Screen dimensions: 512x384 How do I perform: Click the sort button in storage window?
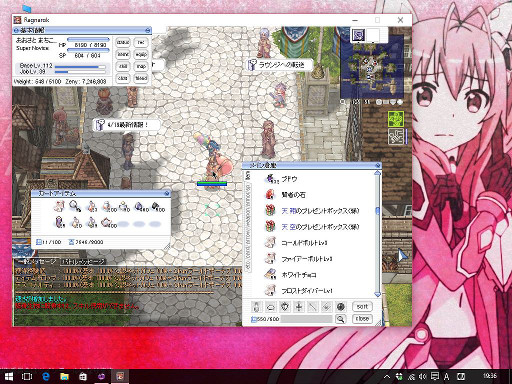point(362,306)
